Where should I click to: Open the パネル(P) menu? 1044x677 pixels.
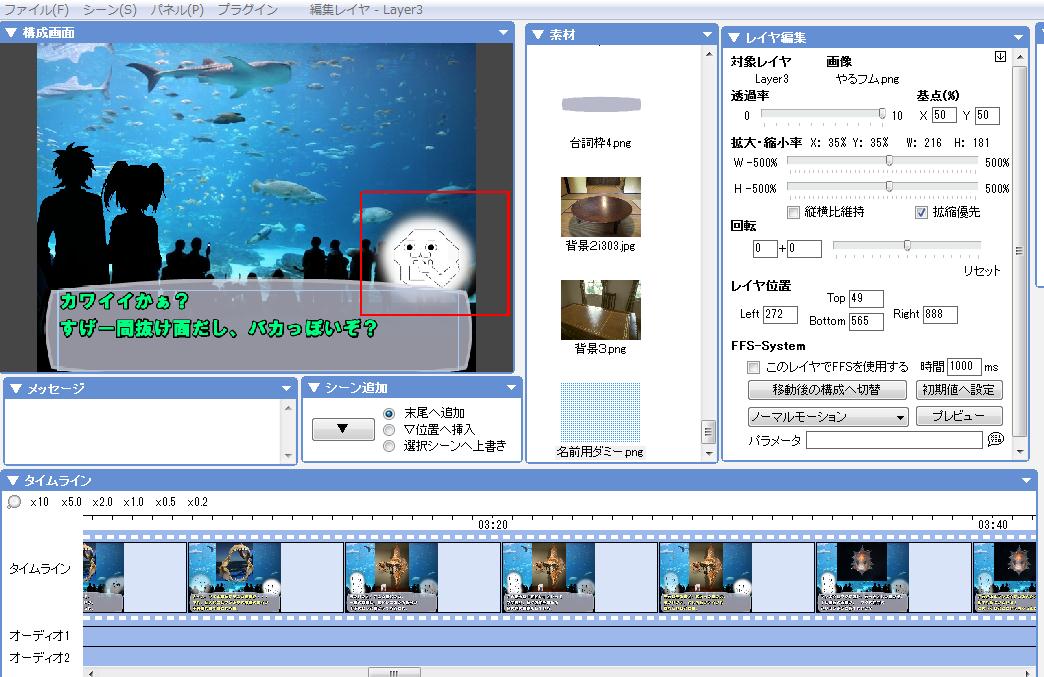[x=176, y=10]
